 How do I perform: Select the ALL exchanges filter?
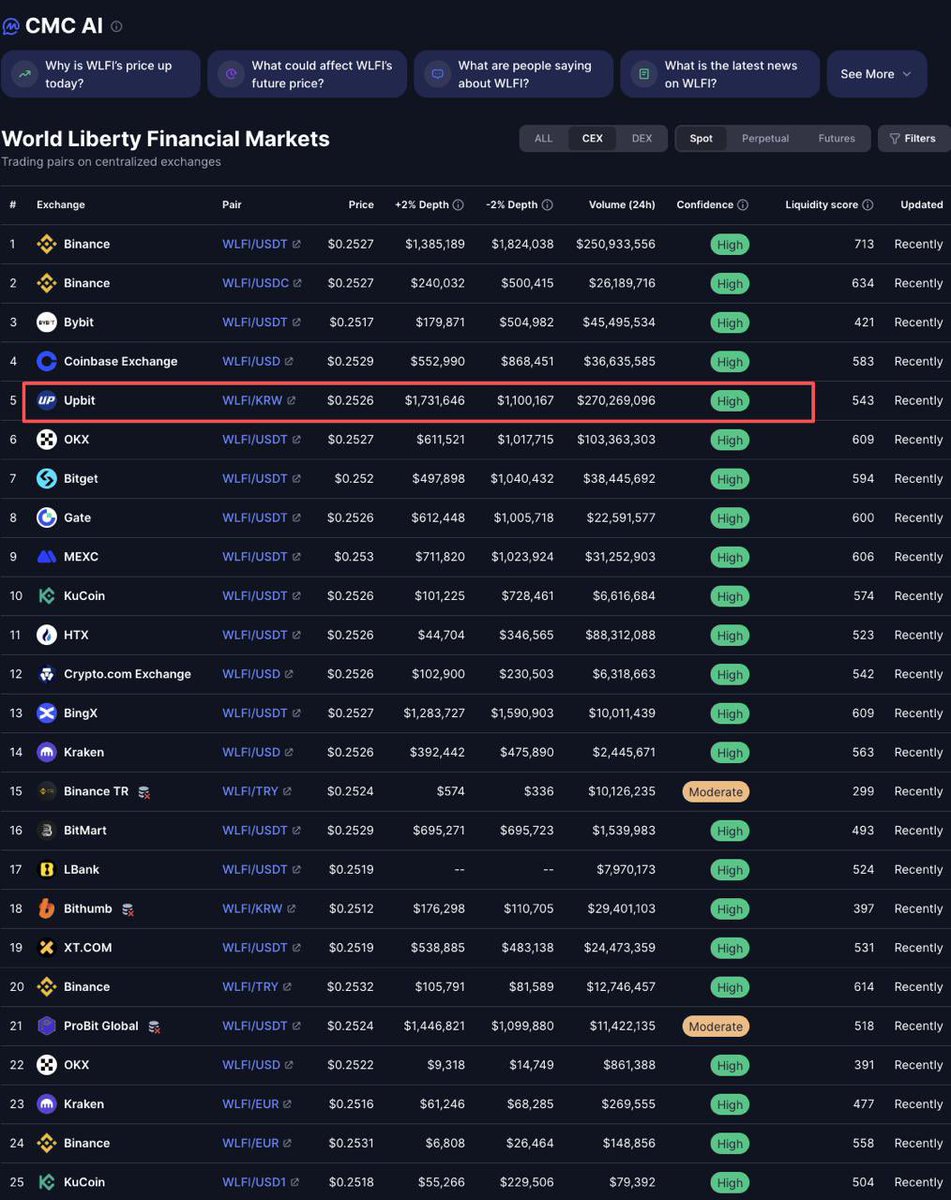(543, 138)
